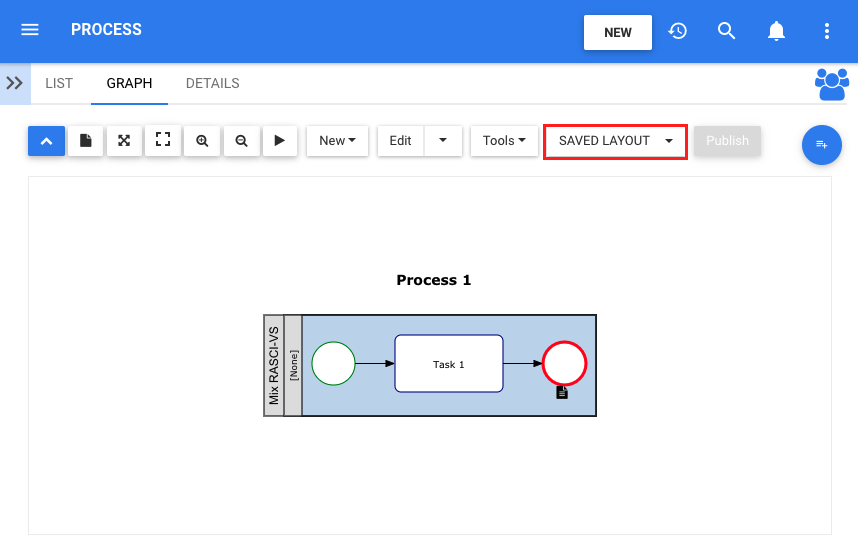Open the Edit split-button arrow

click(443, 141)
